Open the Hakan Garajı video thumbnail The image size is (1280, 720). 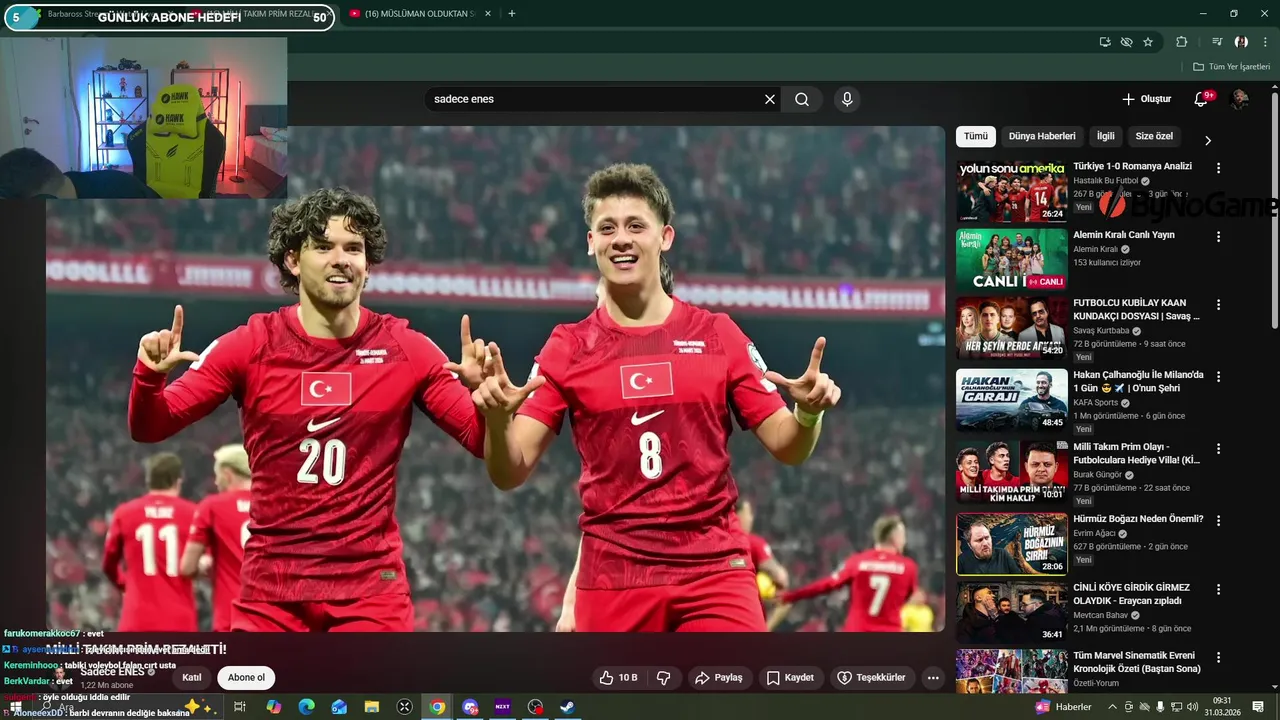pyautogui.click(x=1011, y=400)
